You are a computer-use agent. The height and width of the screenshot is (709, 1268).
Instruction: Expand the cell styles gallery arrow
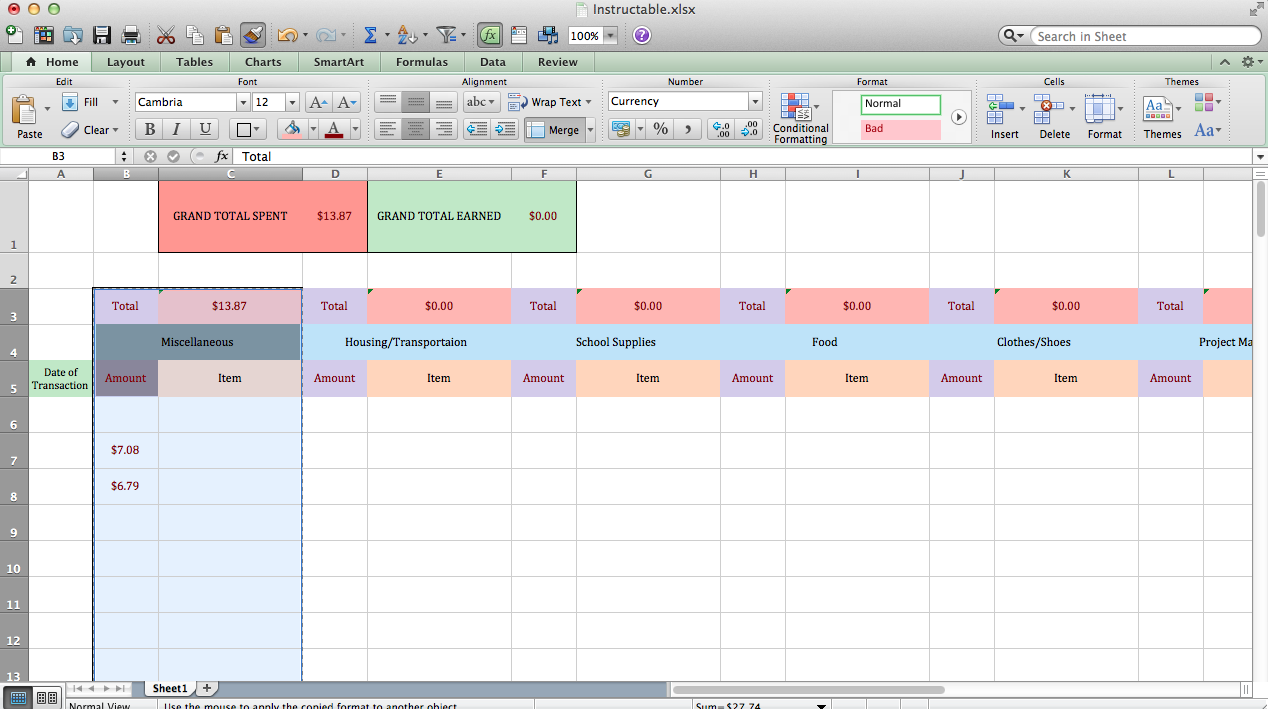click(959, 117)
